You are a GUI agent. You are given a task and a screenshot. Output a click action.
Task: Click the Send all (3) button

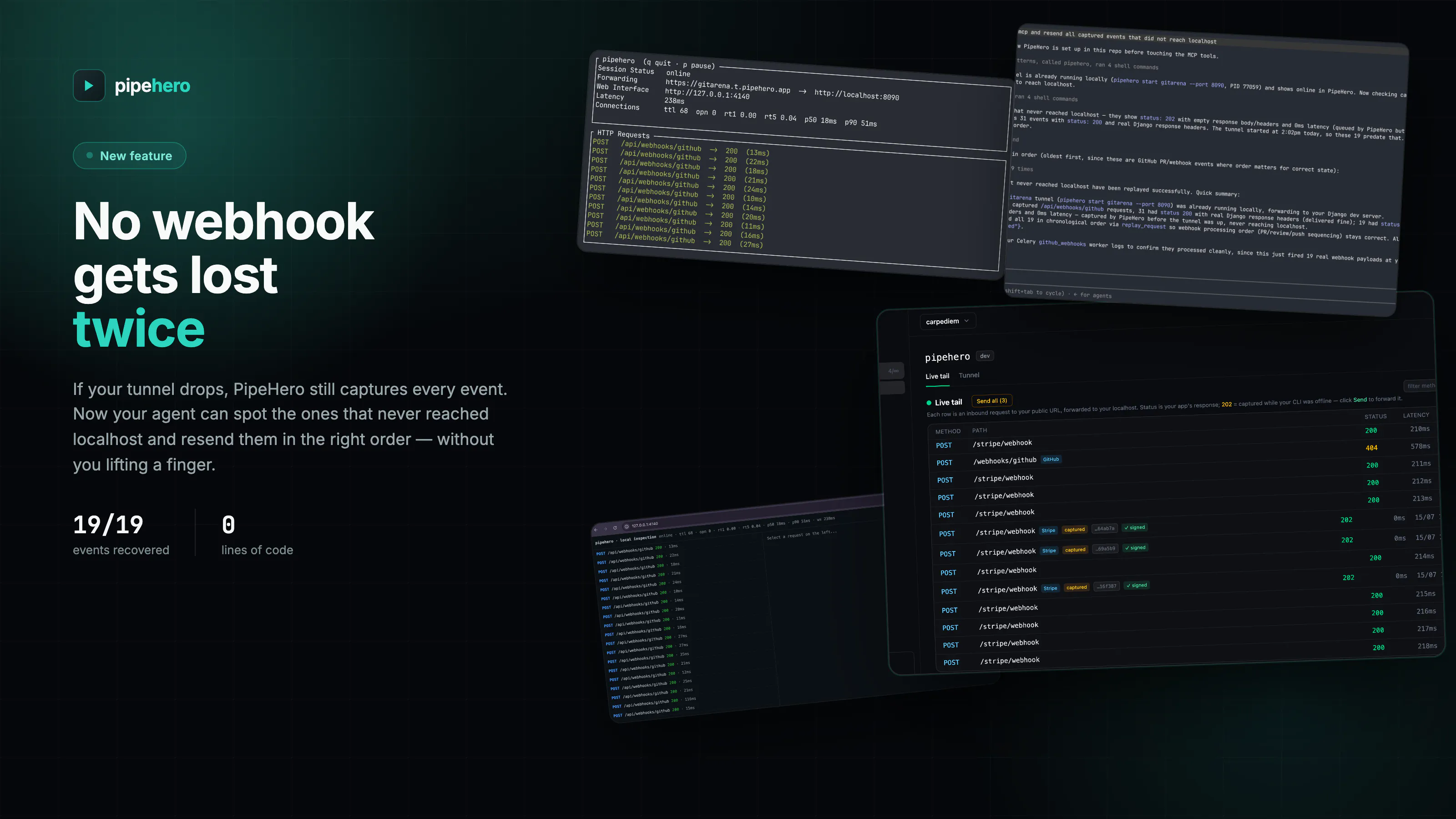coord(991,401)
